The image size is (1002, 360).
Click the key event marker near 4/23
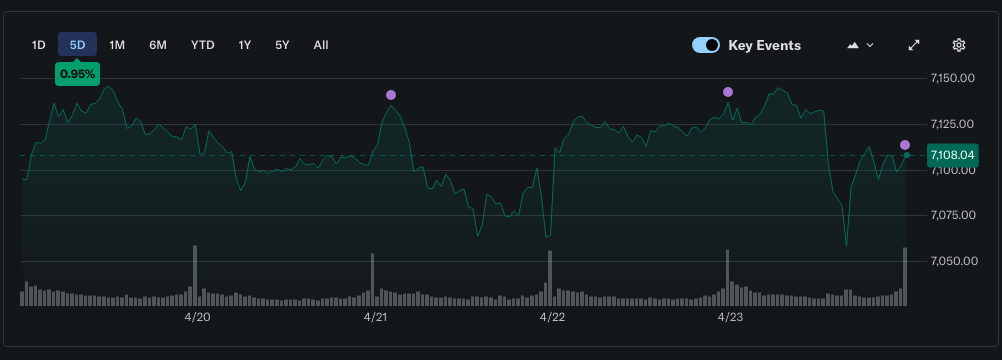(728, 92)
